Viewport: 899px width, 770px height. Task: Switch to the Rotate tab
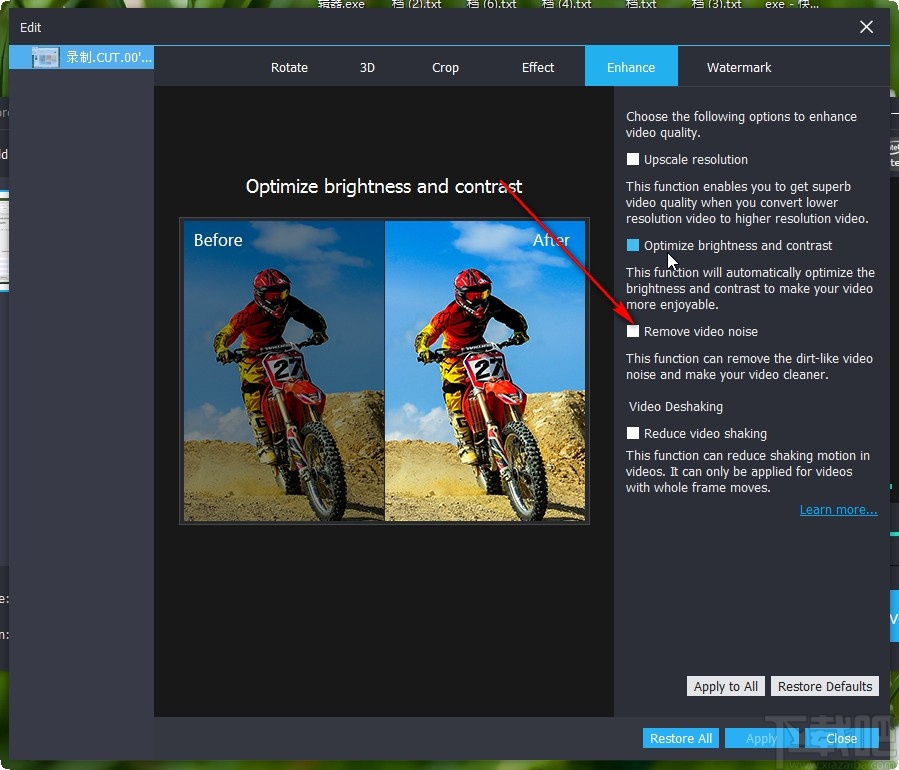pos(289,67)
